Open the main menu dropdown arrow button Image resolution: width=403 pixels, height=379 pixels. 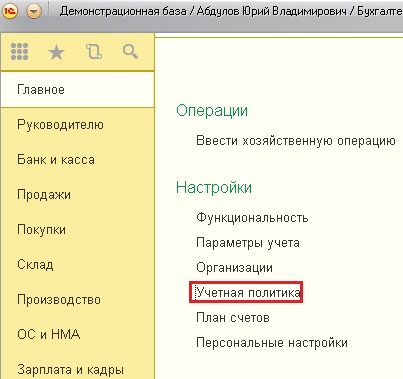pyautogui.click(x=34, y=12)
